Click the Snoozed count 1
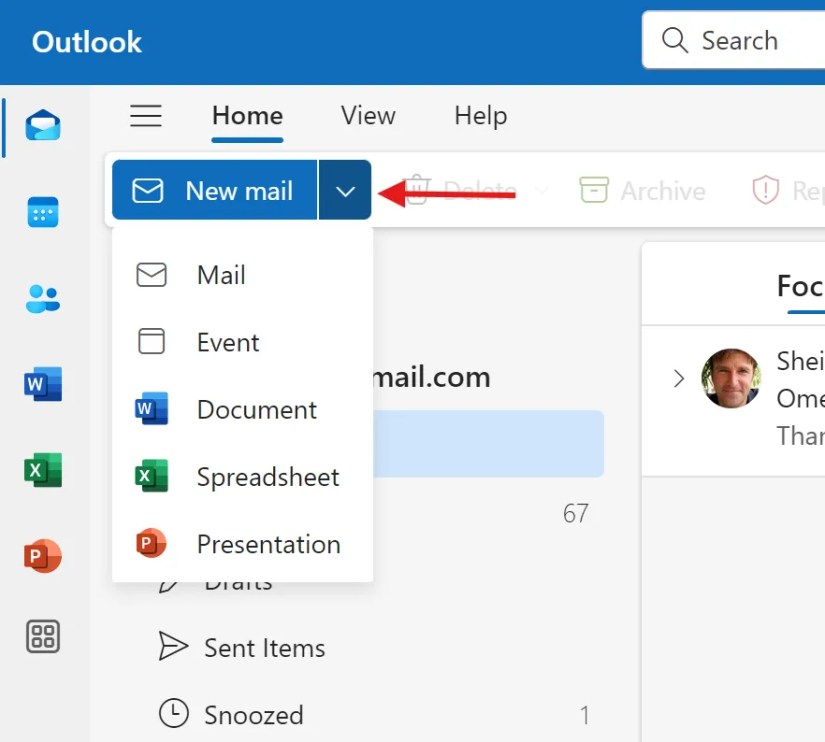This screenshot has height=742, width=825. click(585, 715)
